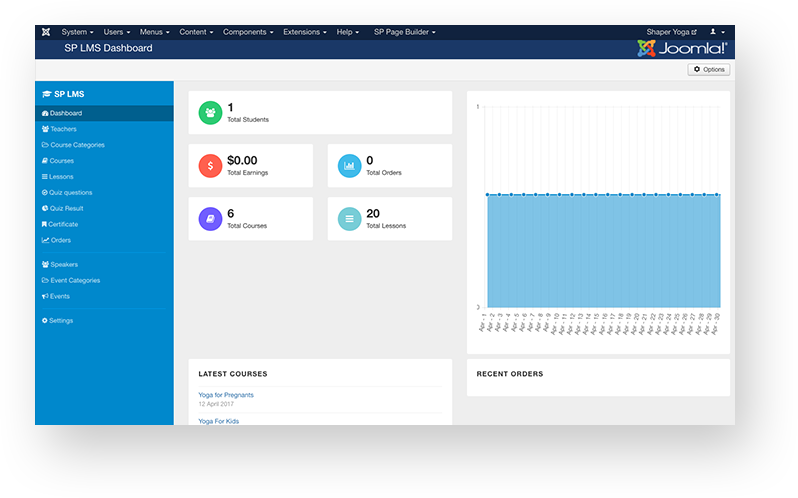Click the teal Total Lessons list icon

[x=348, y=219]
